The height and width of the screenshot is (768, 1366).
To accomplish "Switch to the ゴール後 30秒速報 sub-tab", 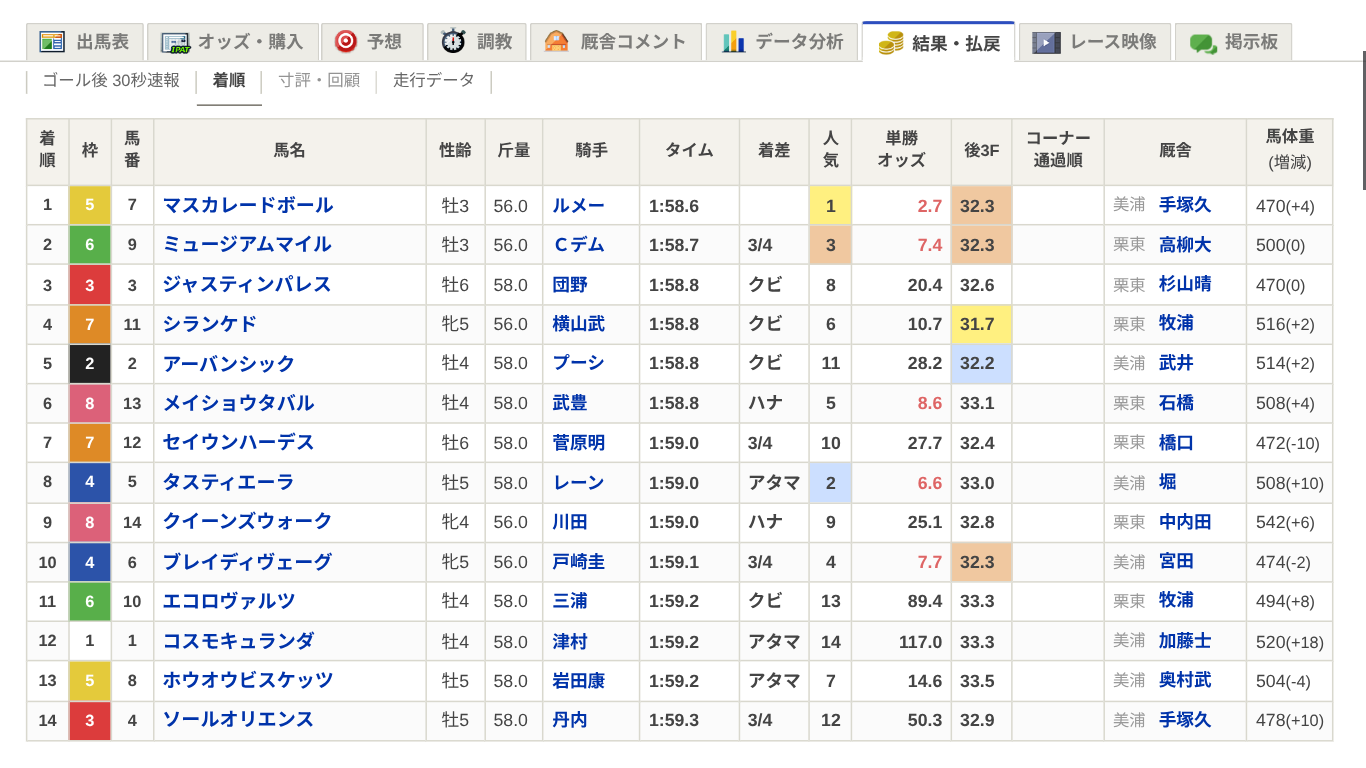I will [x=111, y=80].
